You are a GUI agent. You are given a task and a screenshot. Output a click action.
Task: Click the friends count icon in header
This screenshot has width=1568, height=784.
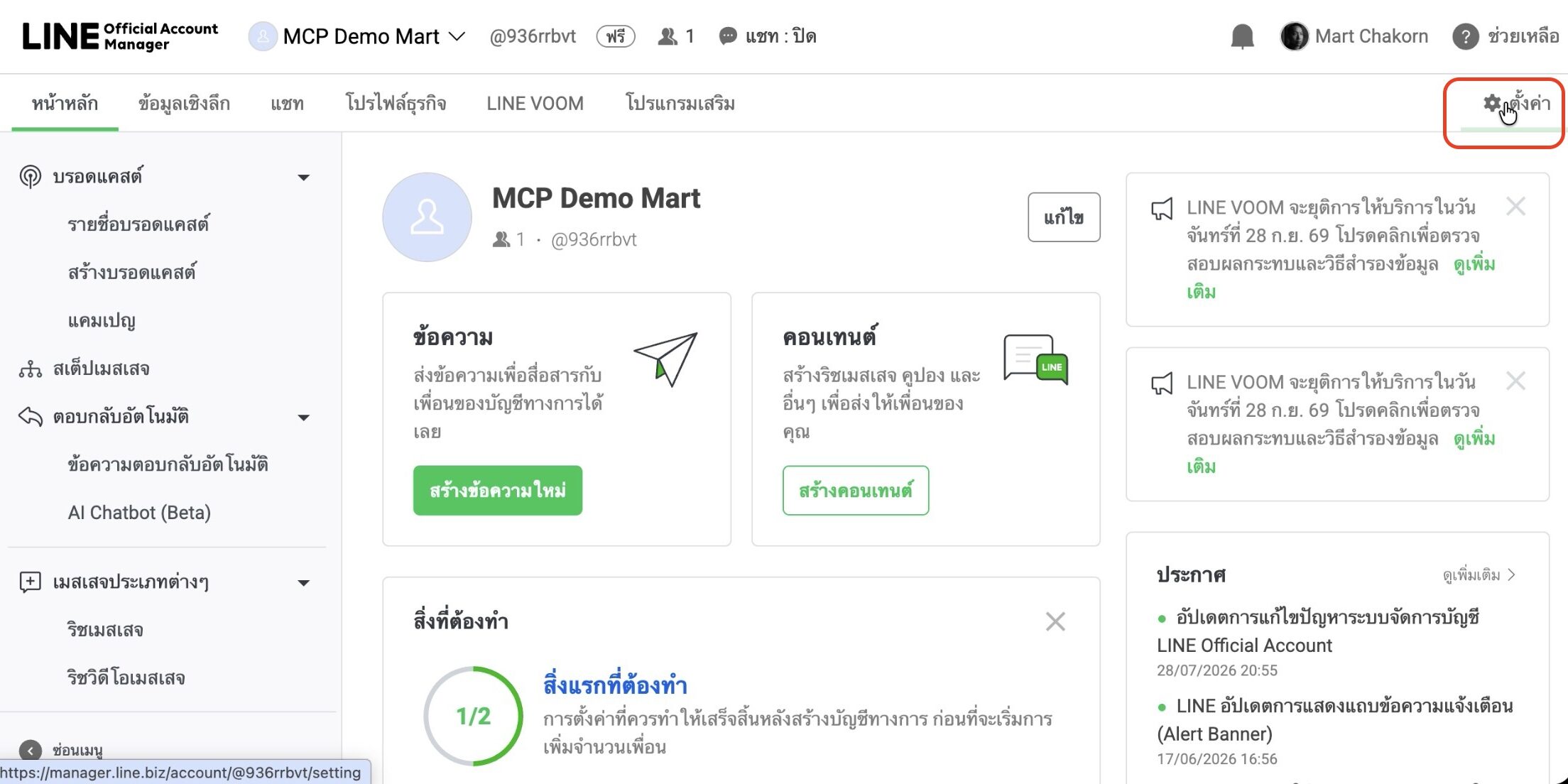click(667, 36)
